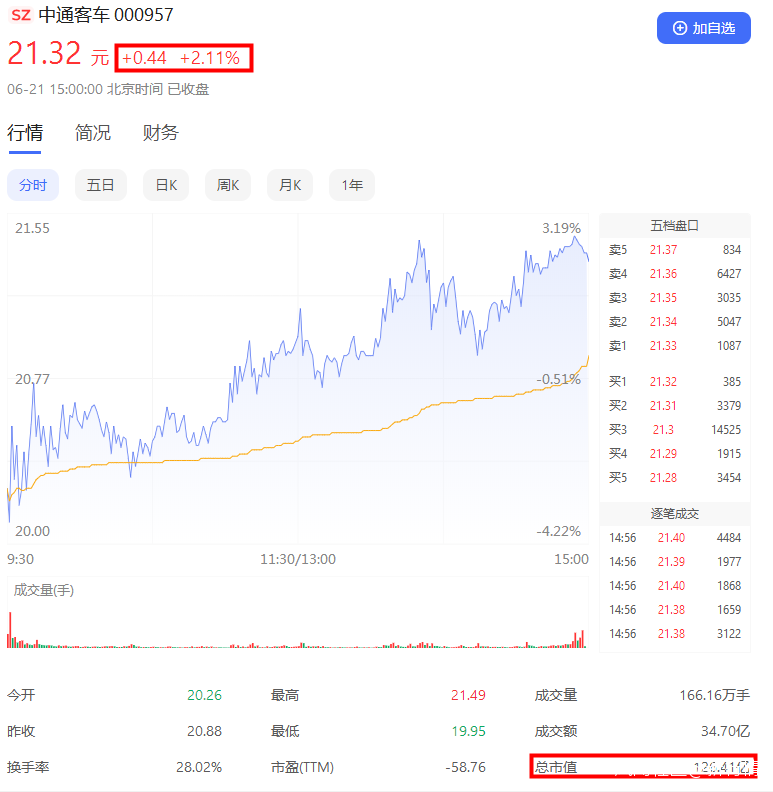Select the 五日 chart period

(101, 185)
